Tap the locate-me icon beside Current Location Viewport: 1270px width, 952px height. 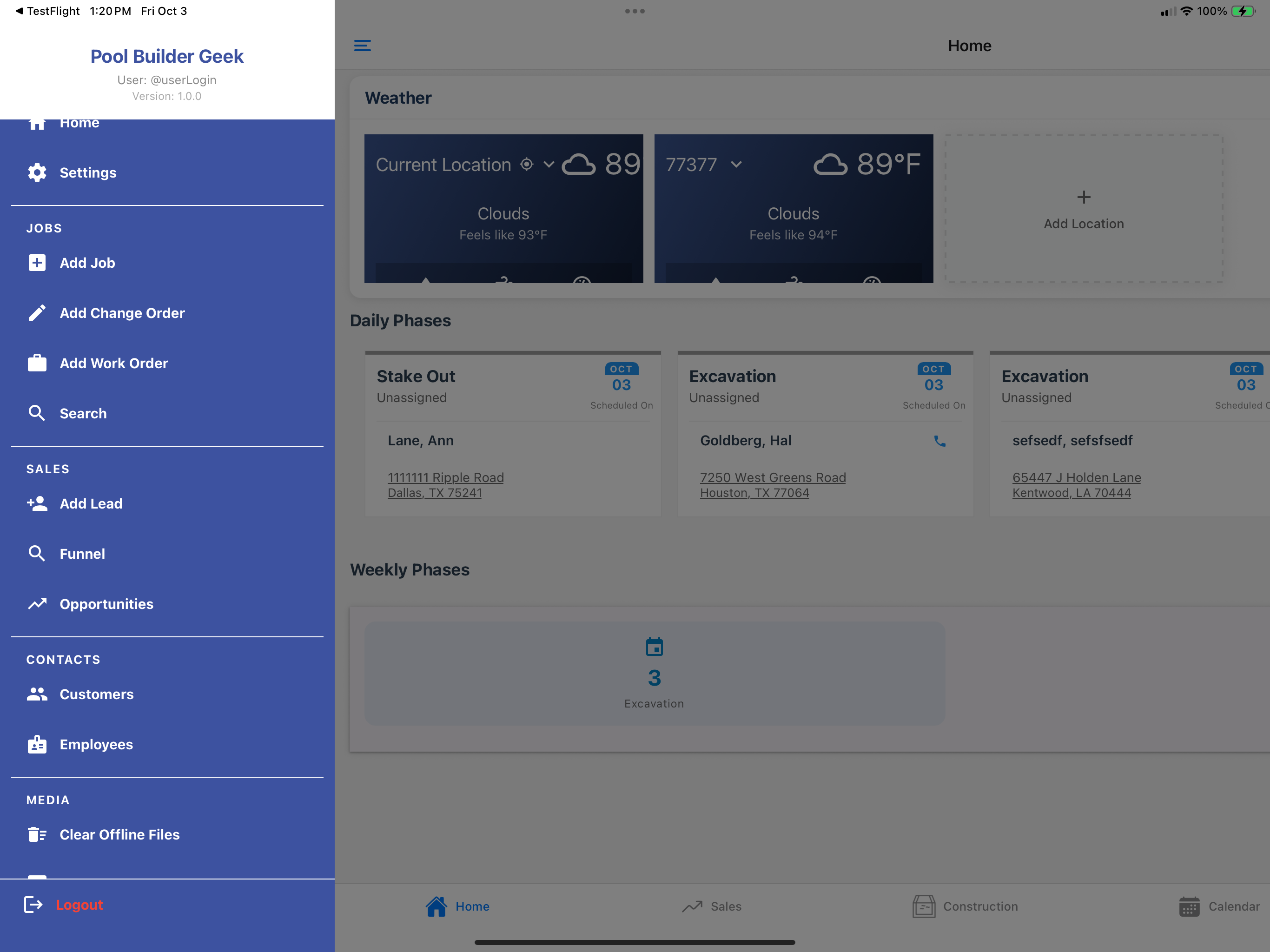pyautogui.click(x=527, y=165)
